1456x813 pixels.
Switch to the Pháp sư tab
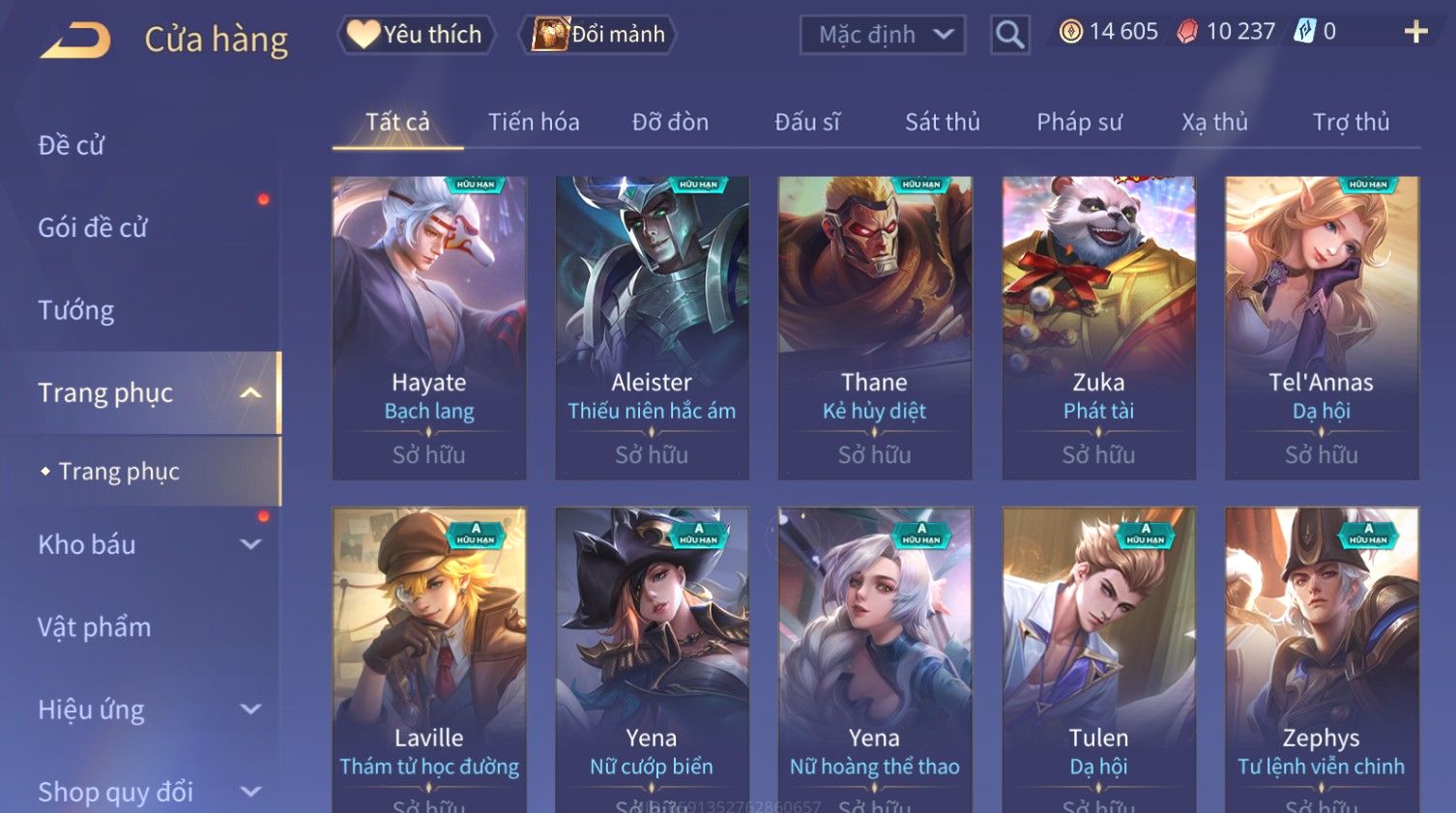tap(1079, 122)
